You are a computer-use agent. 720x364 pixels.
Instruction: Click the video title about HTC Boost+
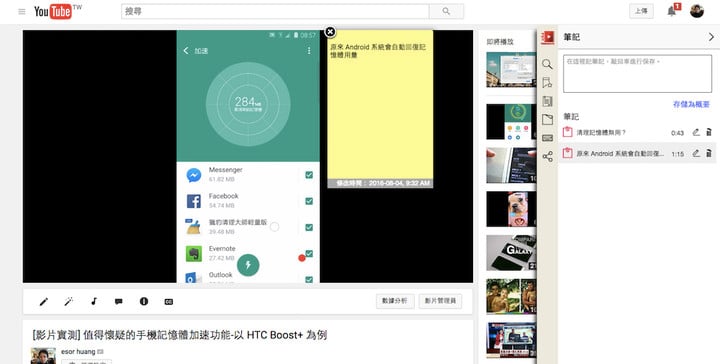tap(180, 335)
